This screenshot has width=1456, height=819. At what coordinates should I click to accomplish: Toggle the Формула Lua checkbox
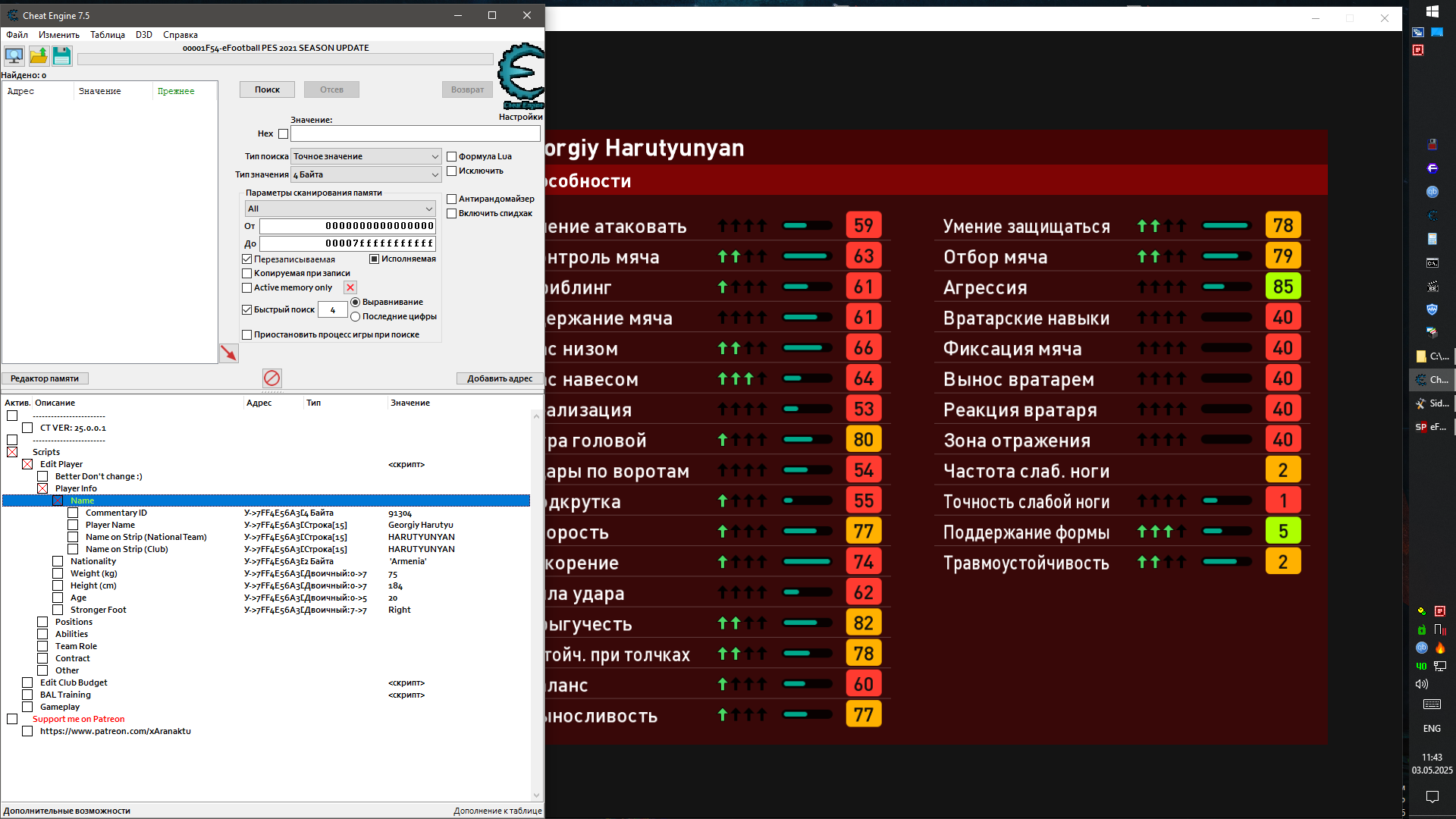click(452, 157)
